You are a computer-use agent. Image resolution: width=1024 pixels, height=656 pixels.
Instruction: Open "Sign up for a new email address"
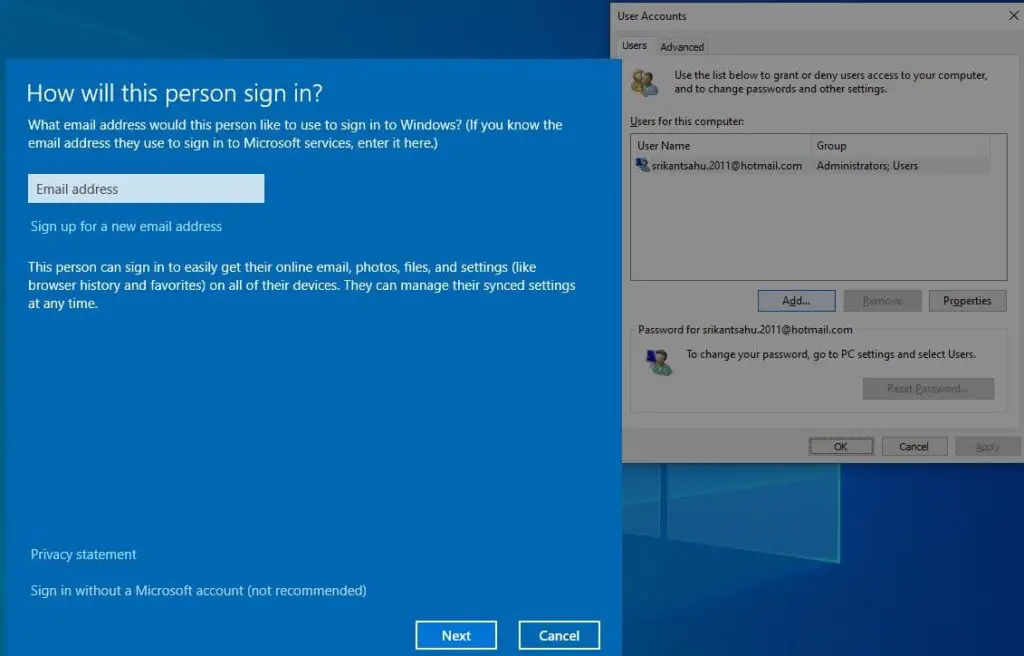pos(126,226)
